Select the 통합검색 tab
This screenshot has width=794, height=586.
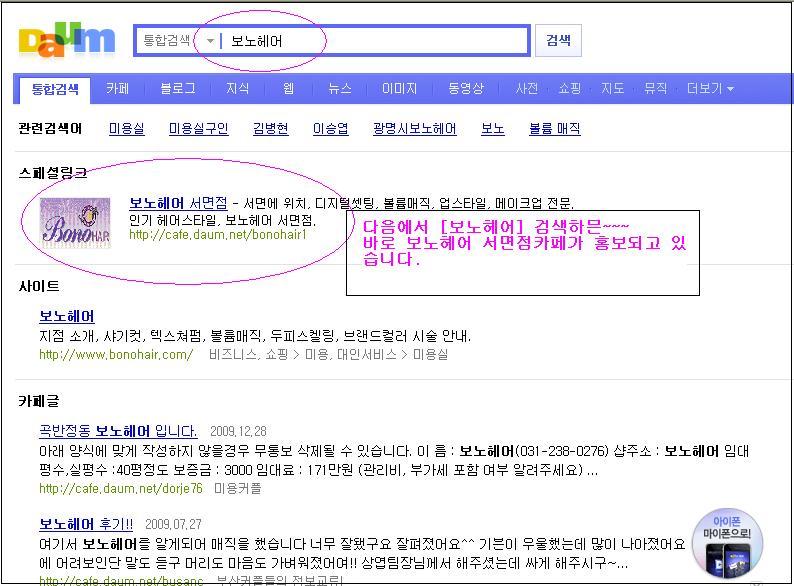[x=55, y=90]
